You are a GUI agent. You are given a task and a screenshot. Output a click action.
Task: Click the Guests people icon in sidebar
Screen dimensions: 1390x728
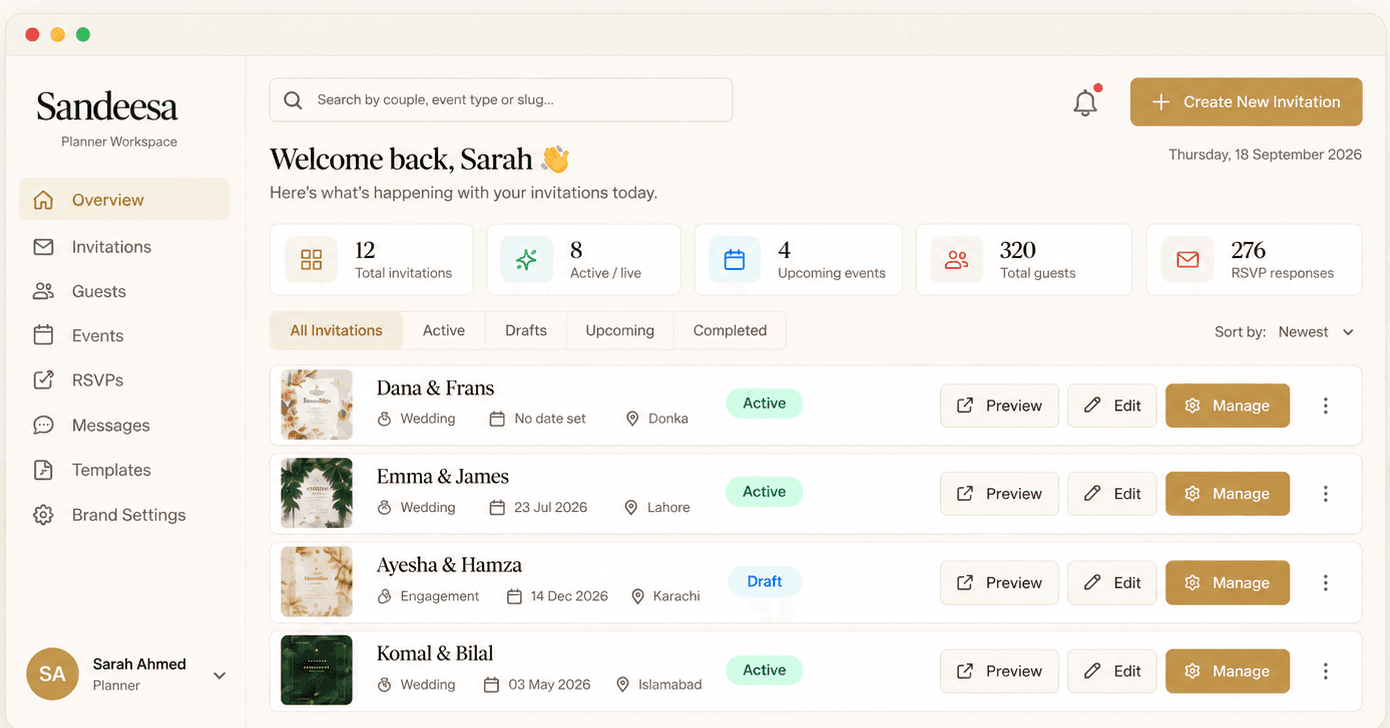[43, 291]
